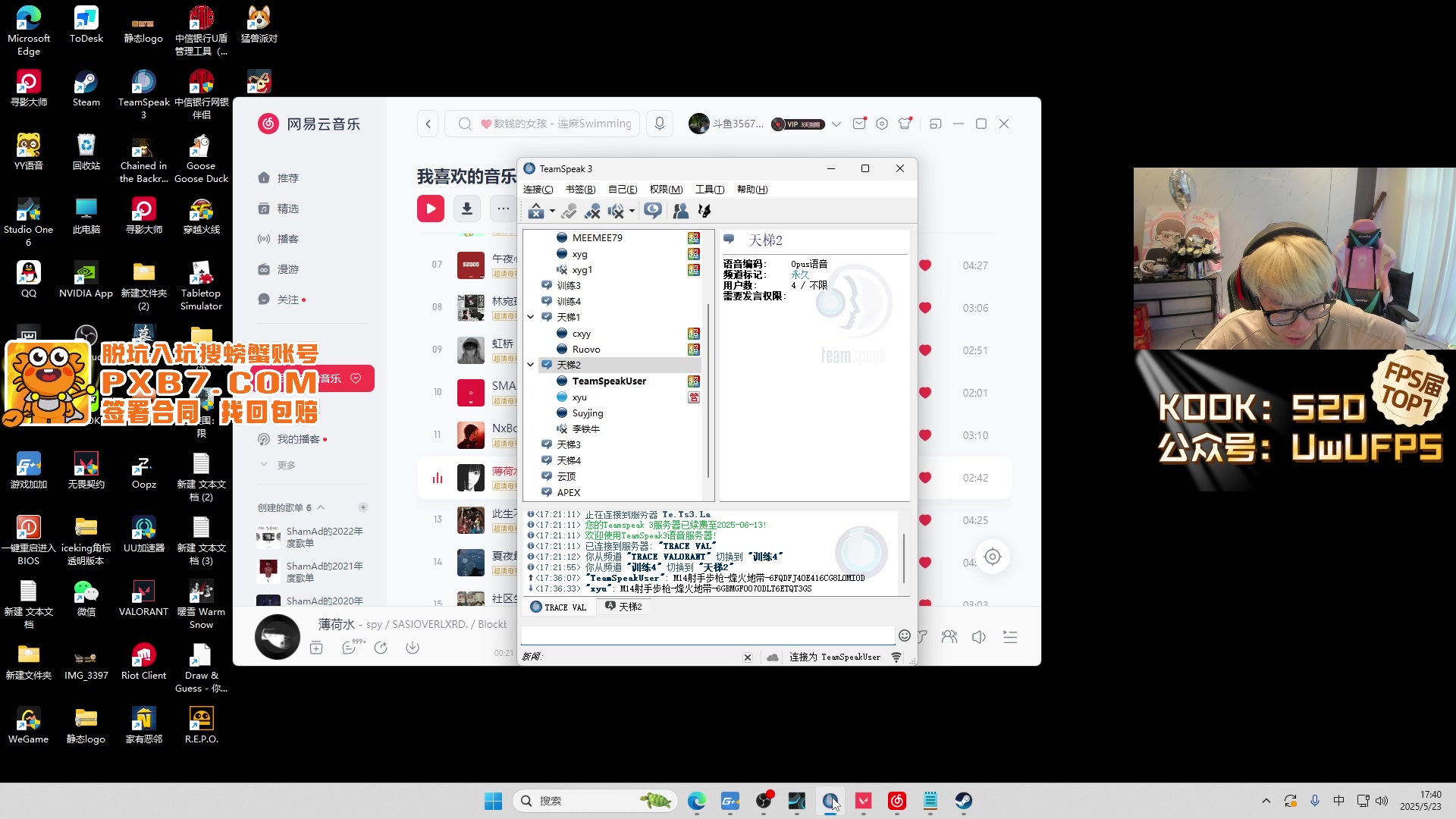The image size is (1456, 819).
Task: Mute speakers via TeamSpeak toolbar icon
Action: (x=616, y=211)
